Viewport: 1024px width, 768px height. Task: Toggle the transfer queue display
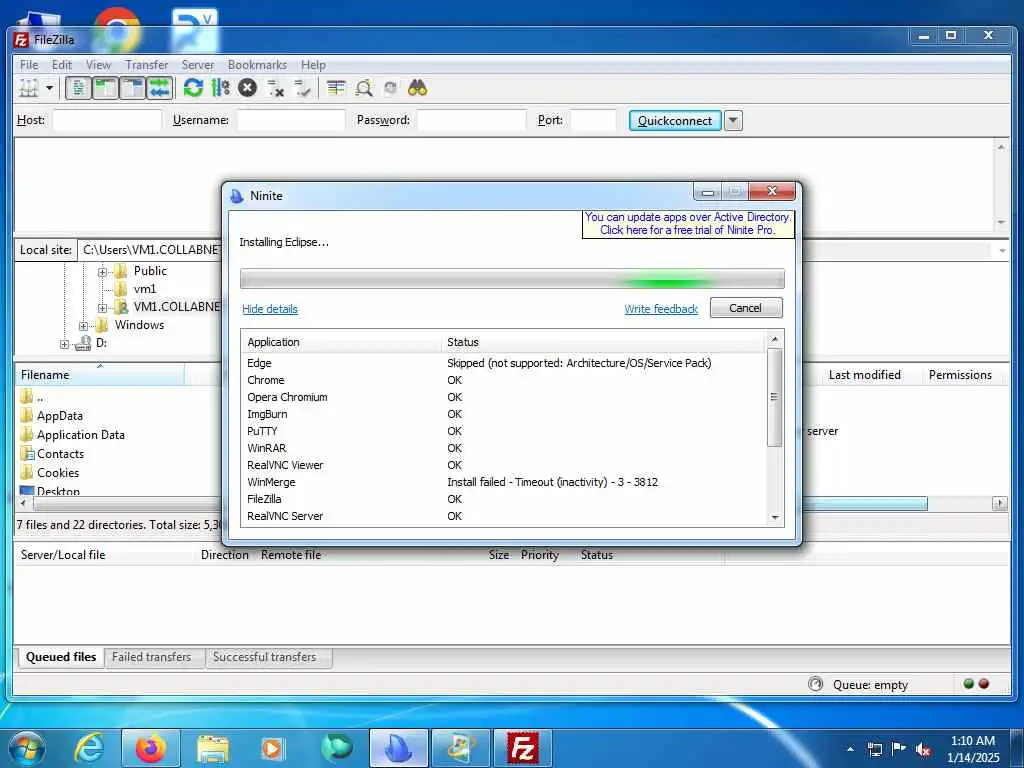(x=160, y=88)
